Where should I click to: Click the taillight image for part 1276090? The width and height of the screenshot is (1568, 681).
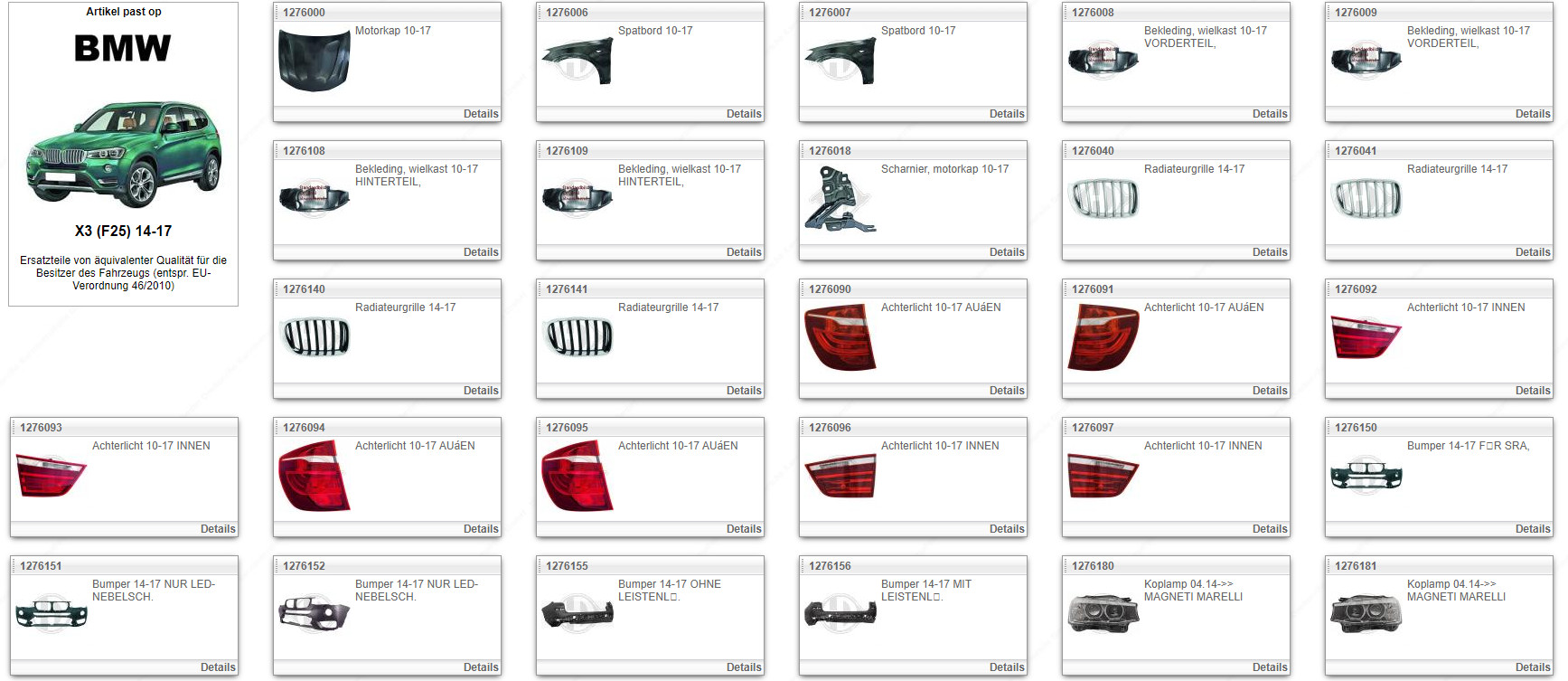pos(840,337)
